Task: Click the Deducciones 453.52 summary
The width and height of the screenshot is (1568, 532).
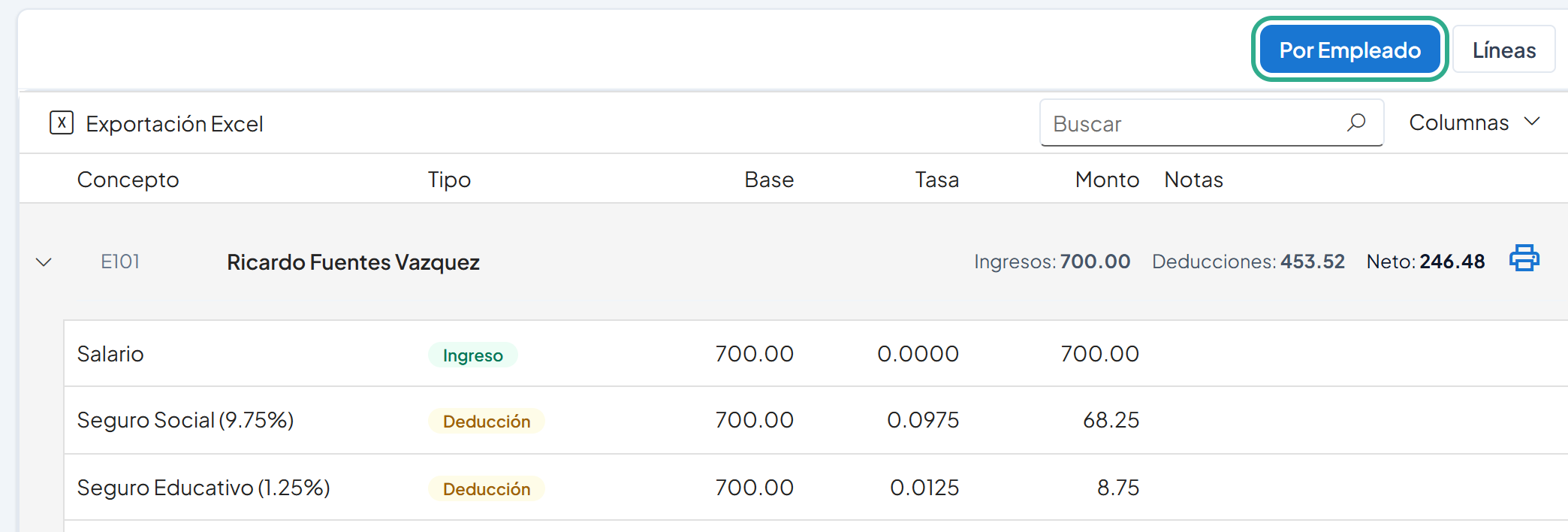Action: click(1248, 261)
